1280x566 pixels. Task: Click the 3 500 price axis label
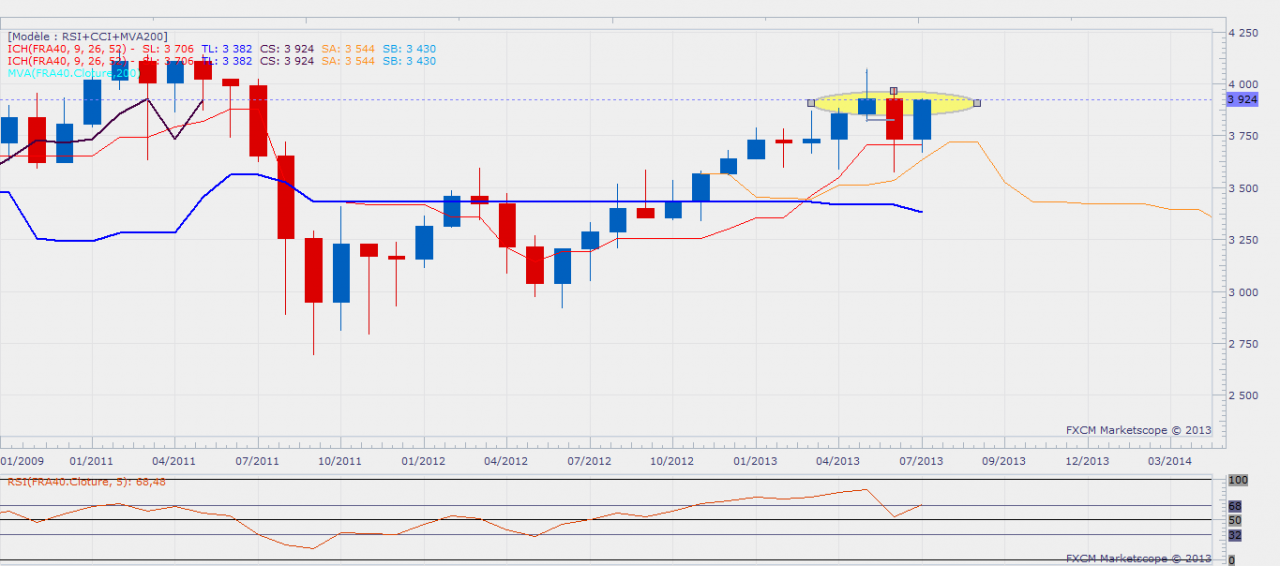[x=1244, y=188]
